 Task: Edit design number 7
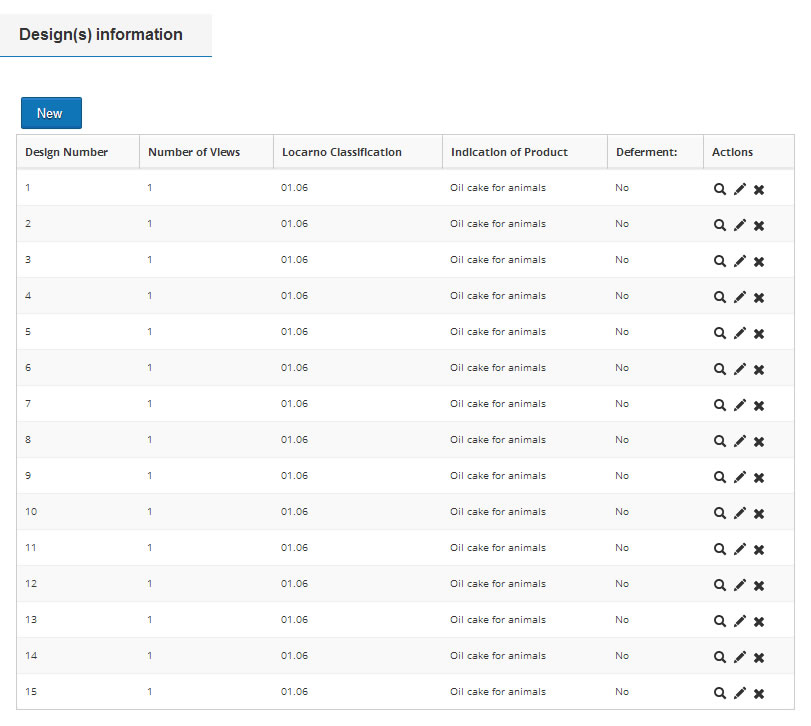[740, 404]
